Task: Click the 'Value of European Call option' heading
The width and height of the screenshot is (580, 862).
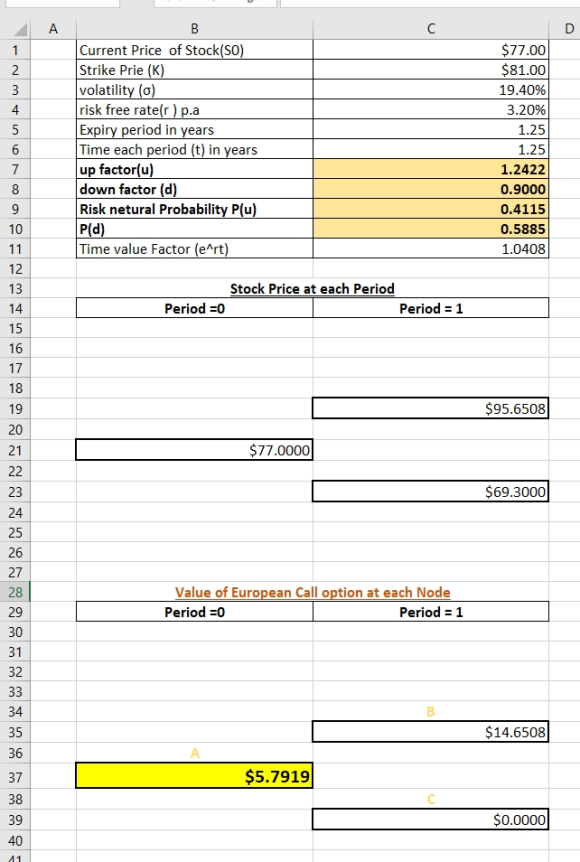Action: [x=312, y=592]
